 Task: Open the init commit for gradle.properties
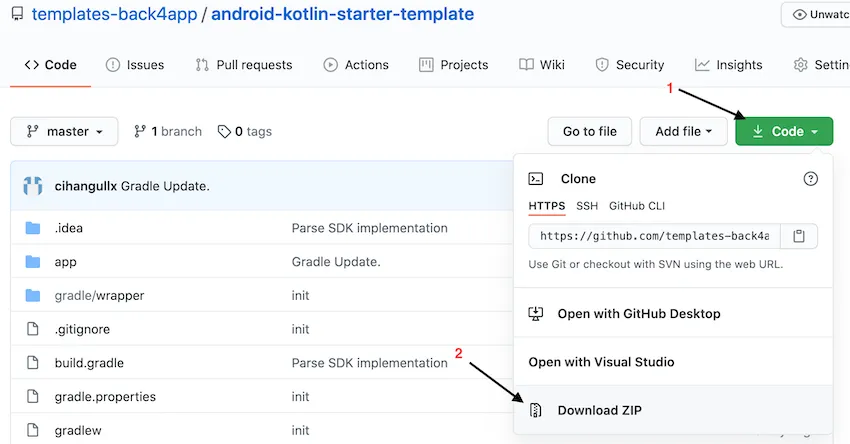(300, 396)
